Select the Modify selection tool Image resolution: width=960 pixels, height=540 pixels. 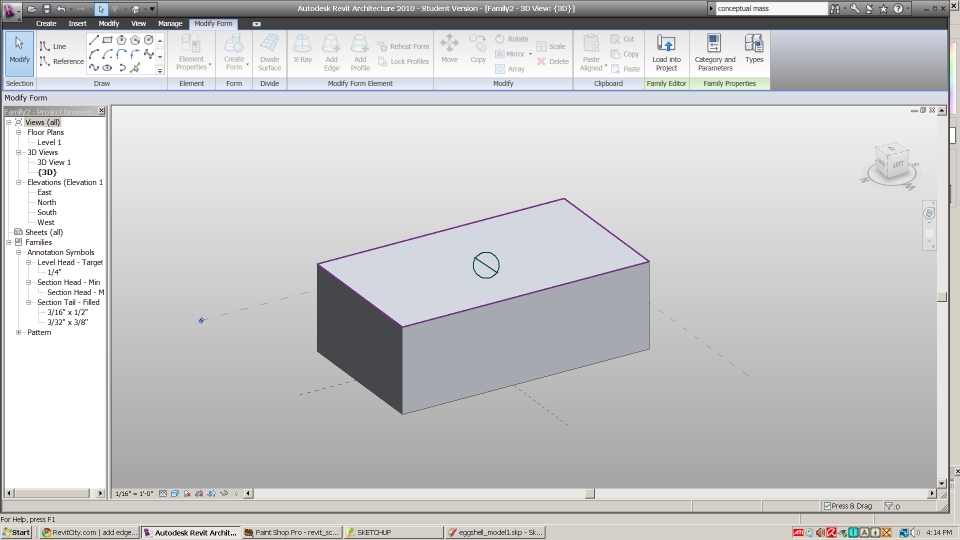19,50
